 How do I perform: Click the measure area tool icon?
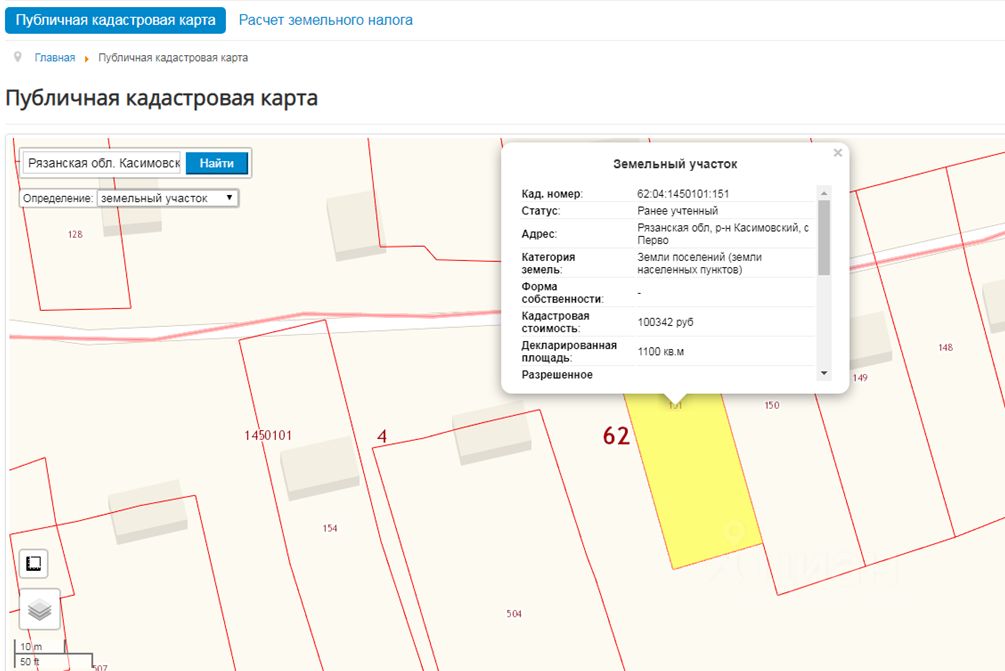point(34,564)
